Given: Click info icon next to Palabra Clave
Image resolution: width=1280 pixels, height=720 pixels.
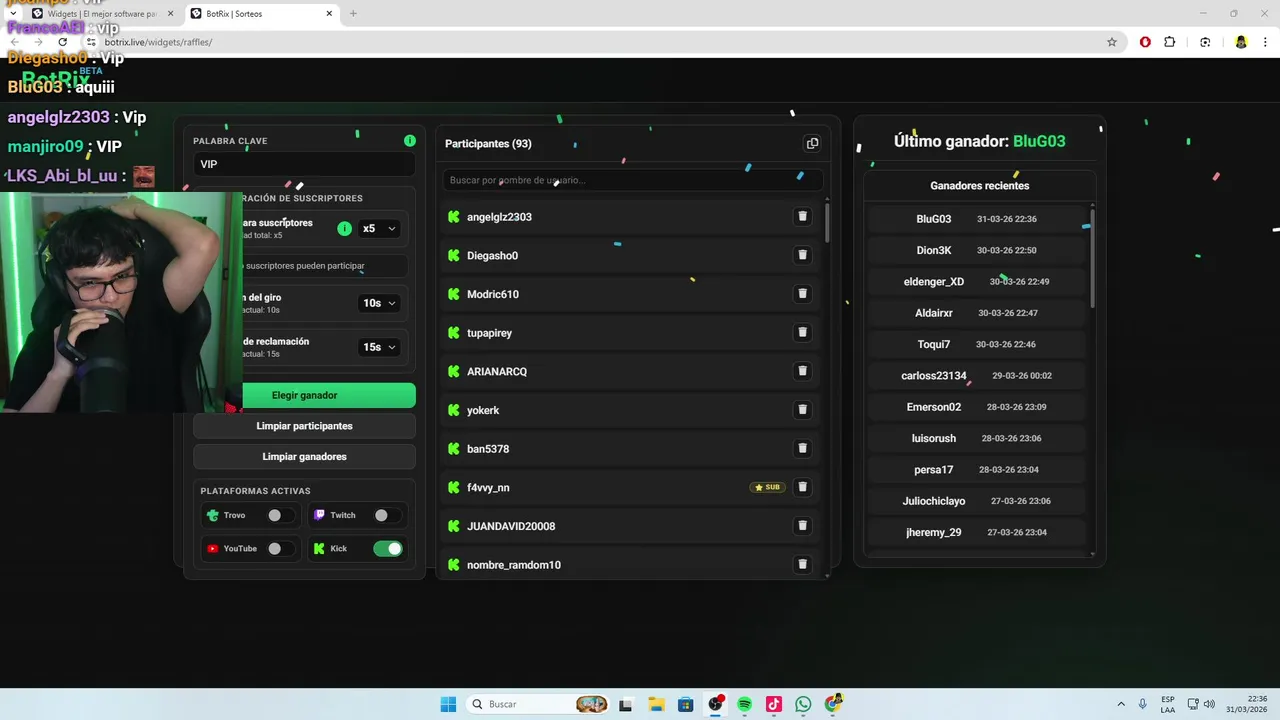Looking at the screenshot, I should [409, 141].
